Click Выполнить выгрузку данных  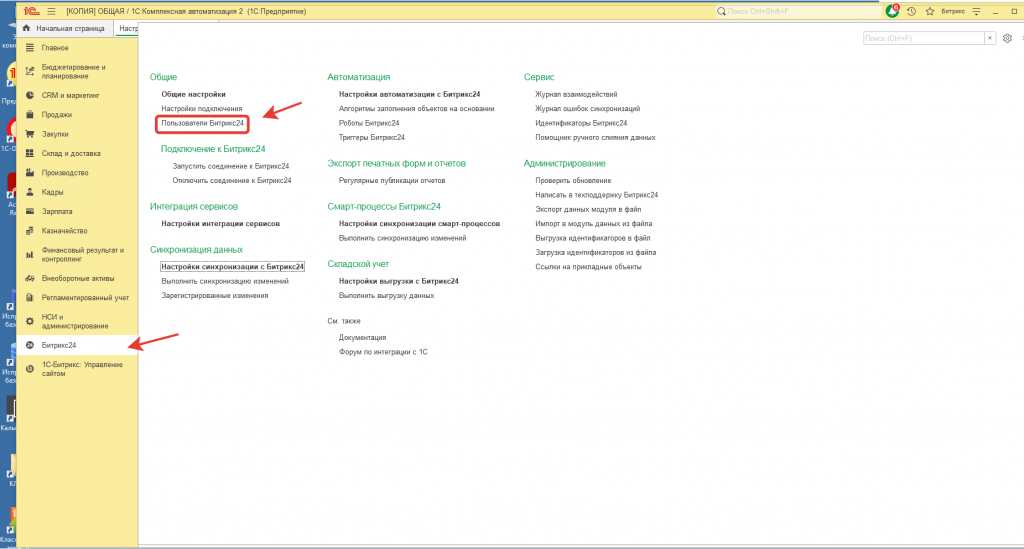[x=387, y=295]
